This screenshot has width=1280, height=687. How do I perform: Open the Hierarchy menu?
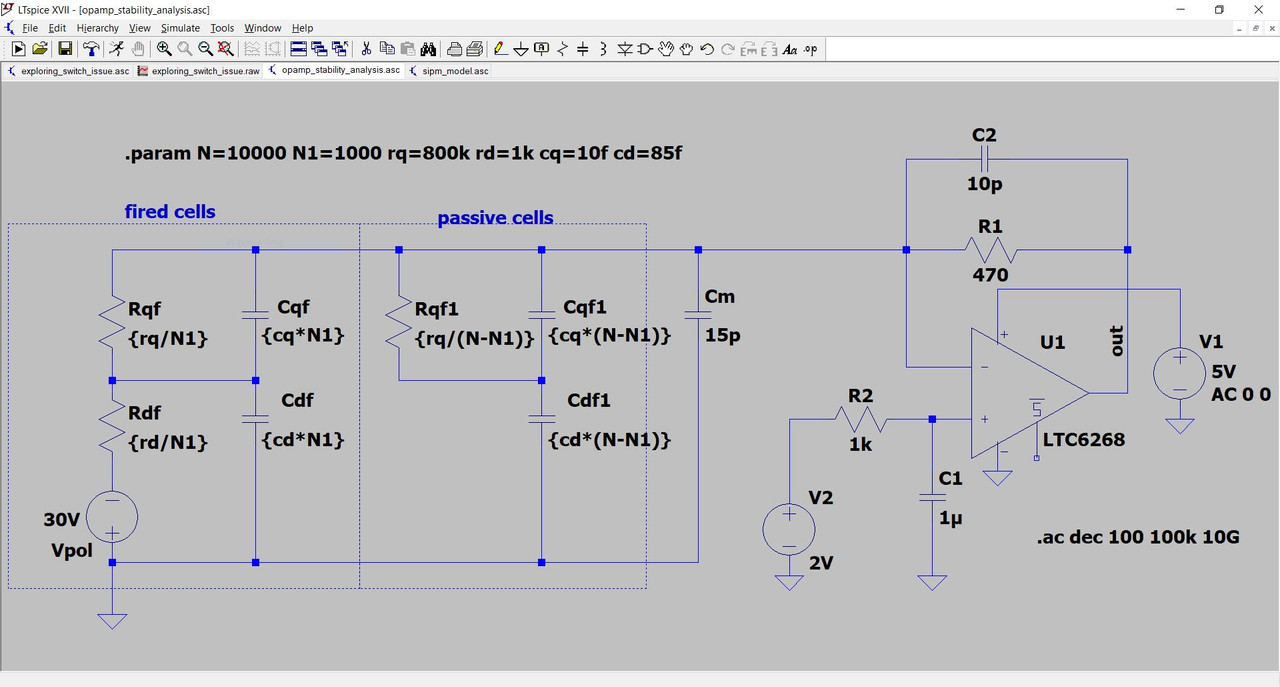tap(98, 28)
